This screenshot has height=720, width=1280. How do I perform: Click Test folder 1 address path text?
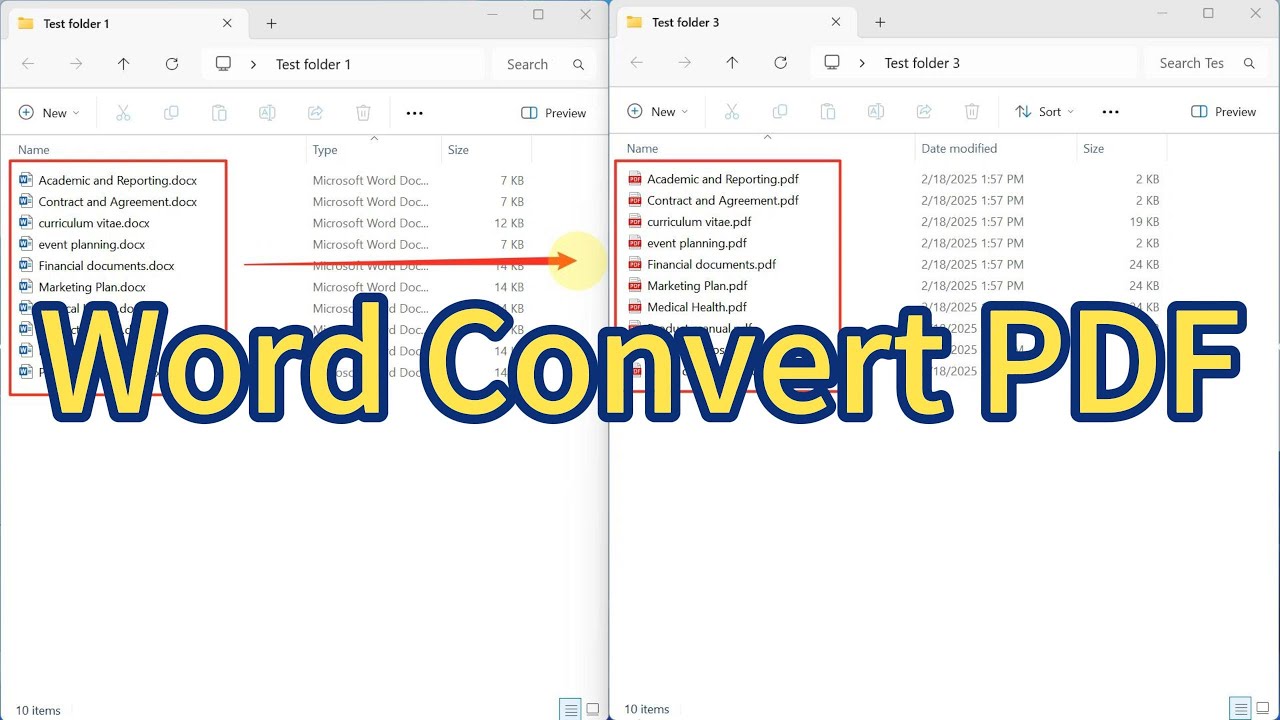coord(313,64)
